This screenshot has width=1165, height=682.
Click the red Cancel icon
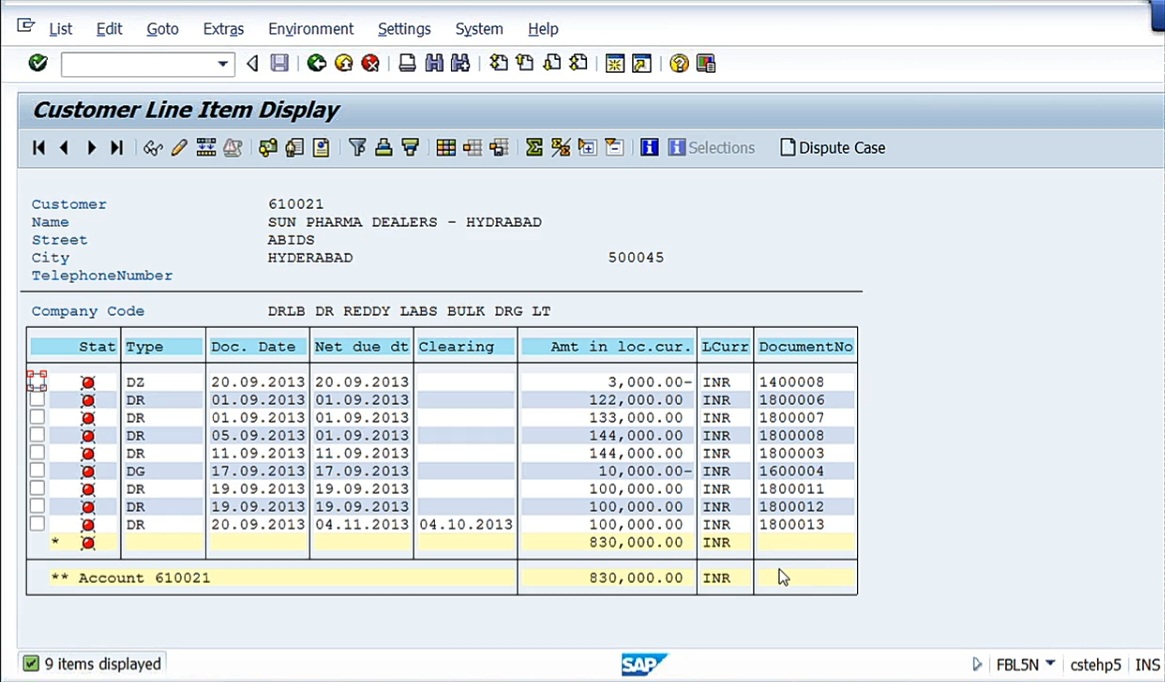pos(370,63)
